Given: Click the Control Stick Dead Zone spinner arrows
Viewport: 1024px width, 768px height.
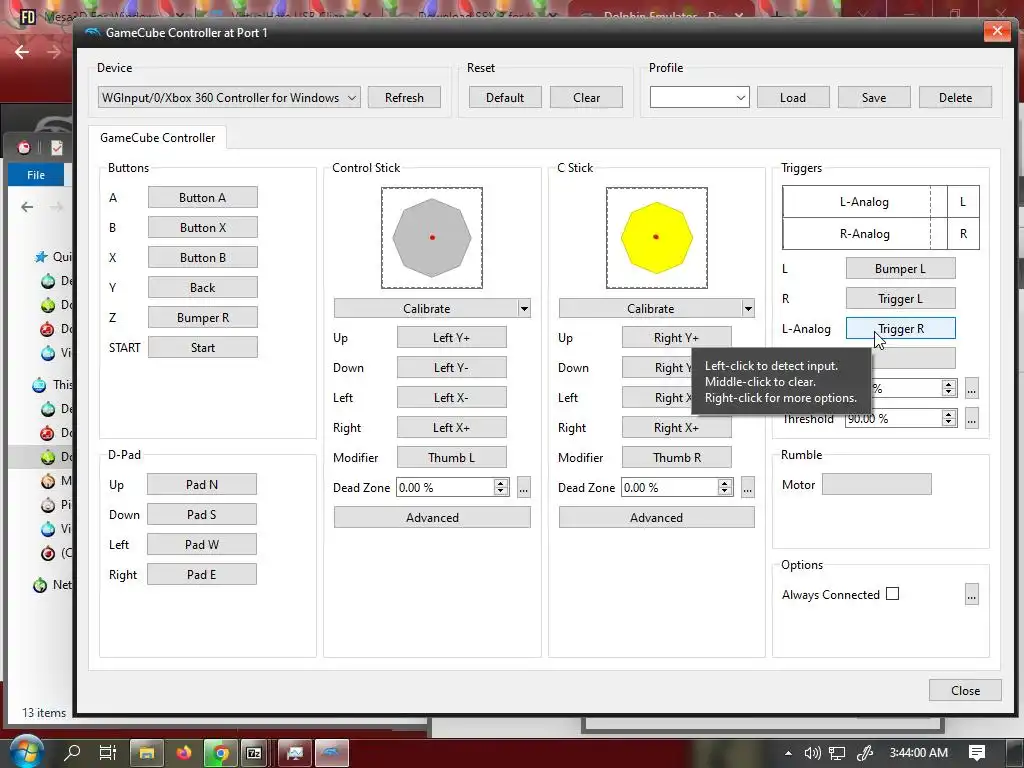Looking at the screenshot, I should tap(501, 487).
